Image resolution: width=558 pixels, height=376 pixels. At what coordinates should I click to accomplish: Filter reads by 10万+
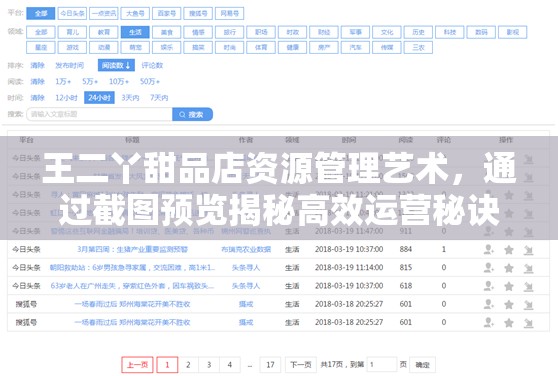click(x=119, y=81)
